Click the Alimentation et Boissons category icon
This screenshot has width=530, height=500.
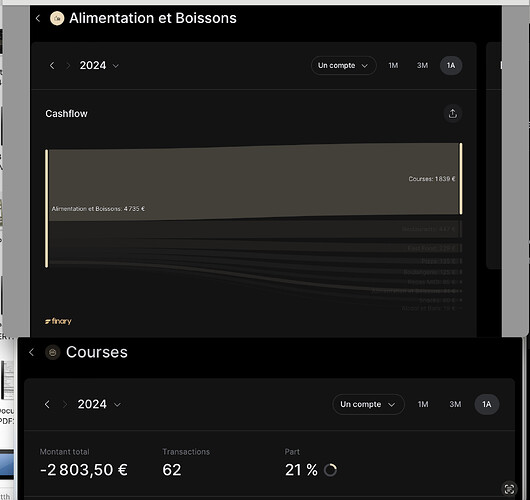point(57,18)
